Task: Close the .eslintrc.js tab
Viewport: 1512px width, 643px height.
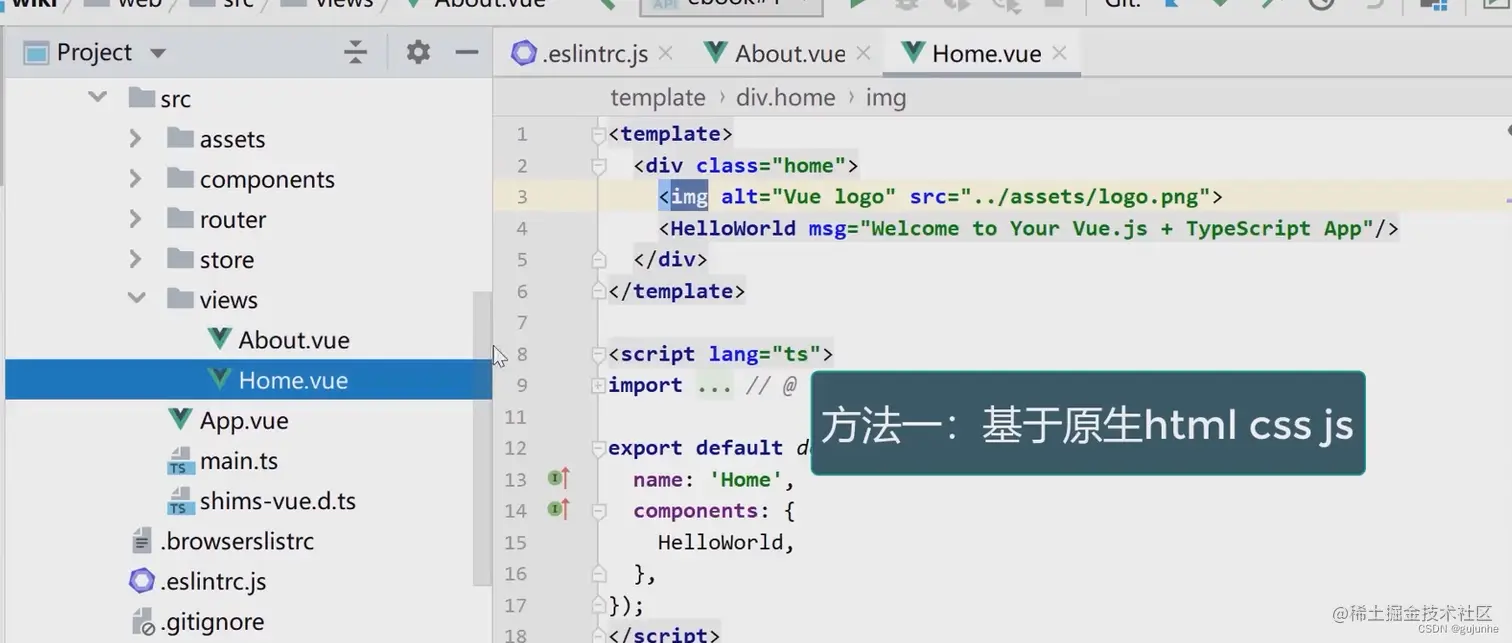Action: click(x=665, y=53)
